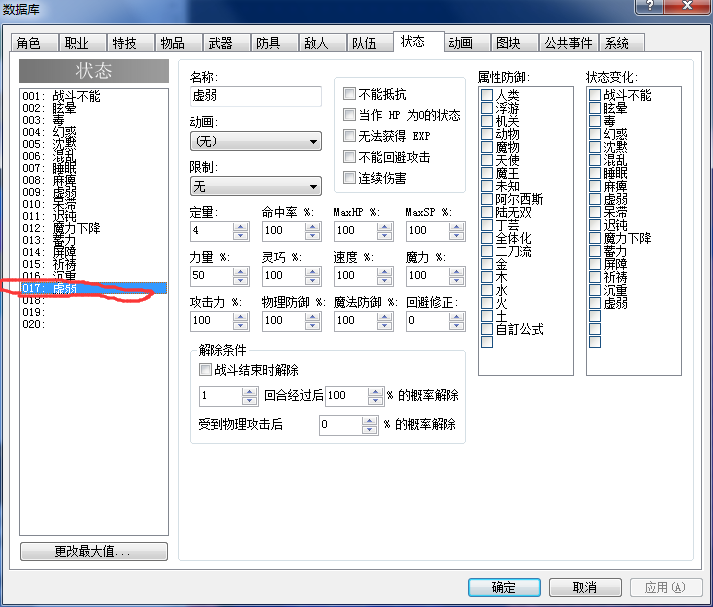
Task: Increase MaxHP % spinner value
Action: click(385, 226)
